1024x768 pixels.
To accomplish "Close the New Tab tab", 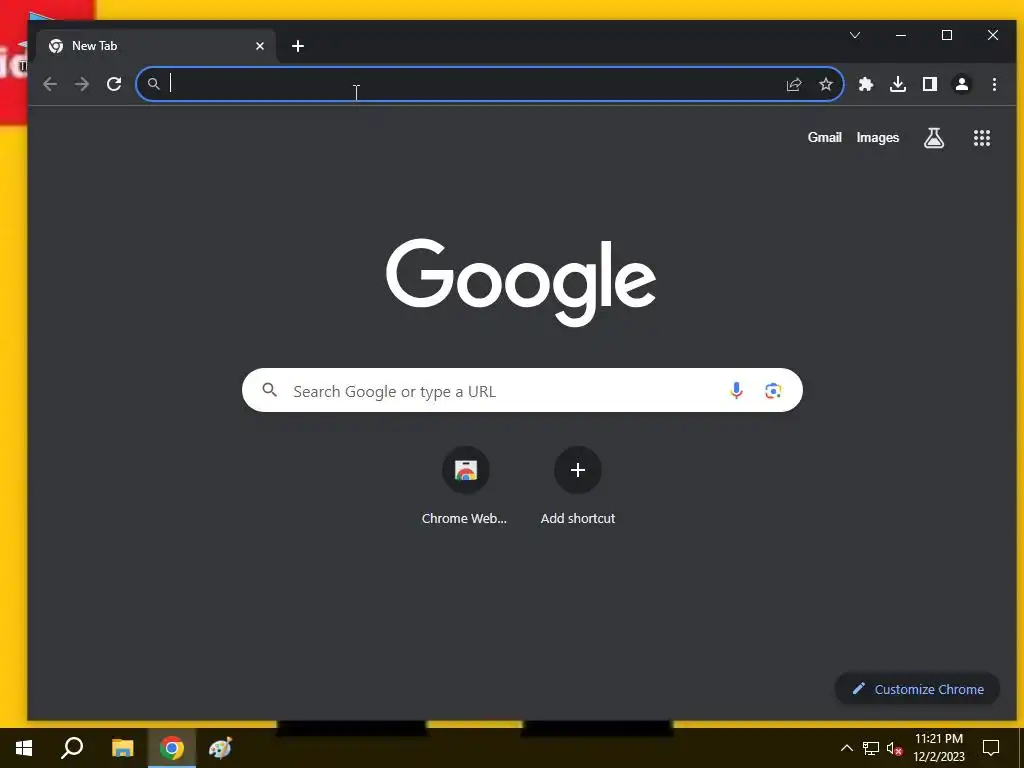I will (x=260, y=46).
